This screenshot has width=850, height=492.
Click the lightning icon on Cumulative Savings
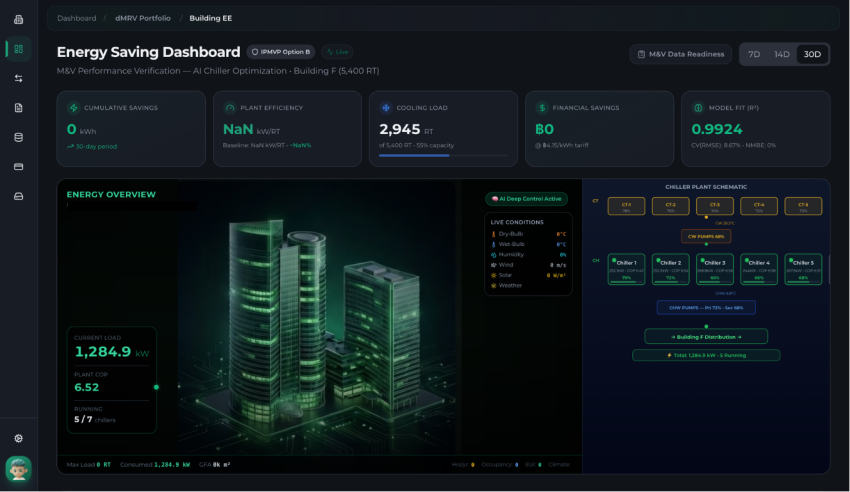point(73,108)
